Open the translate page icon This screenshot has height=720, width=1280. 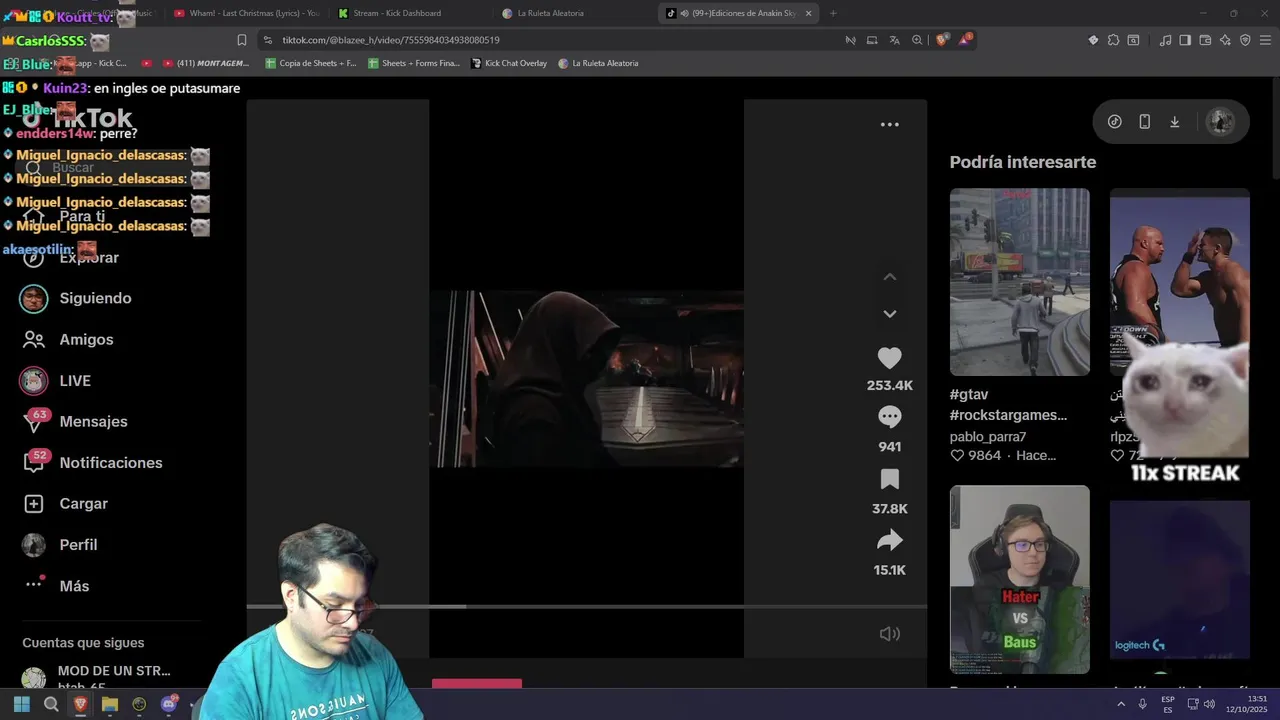(894, 40)
